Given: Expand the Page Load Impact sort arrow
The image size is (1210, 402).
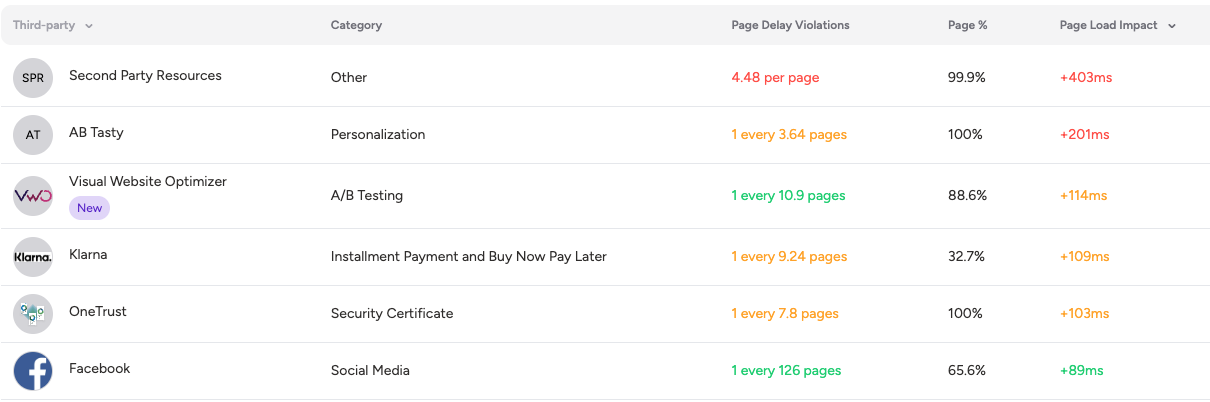Looking at the screenshot, I should [x=1172, y=26].
